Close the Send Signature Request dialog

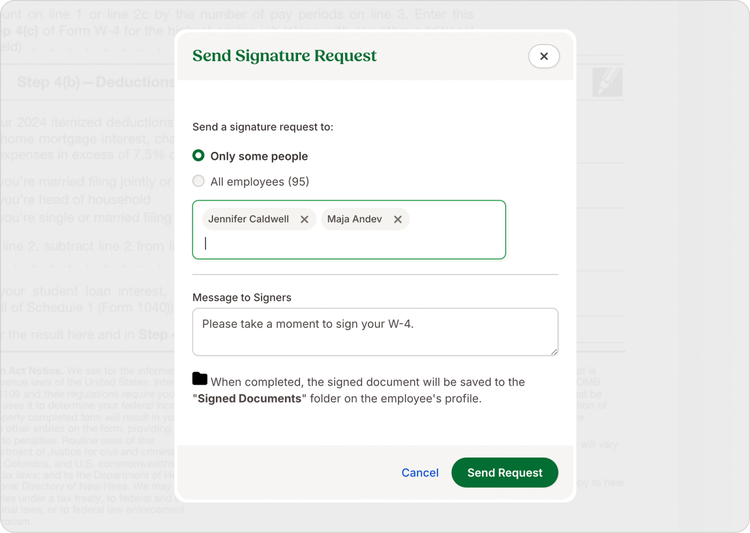tap(544, 56)
